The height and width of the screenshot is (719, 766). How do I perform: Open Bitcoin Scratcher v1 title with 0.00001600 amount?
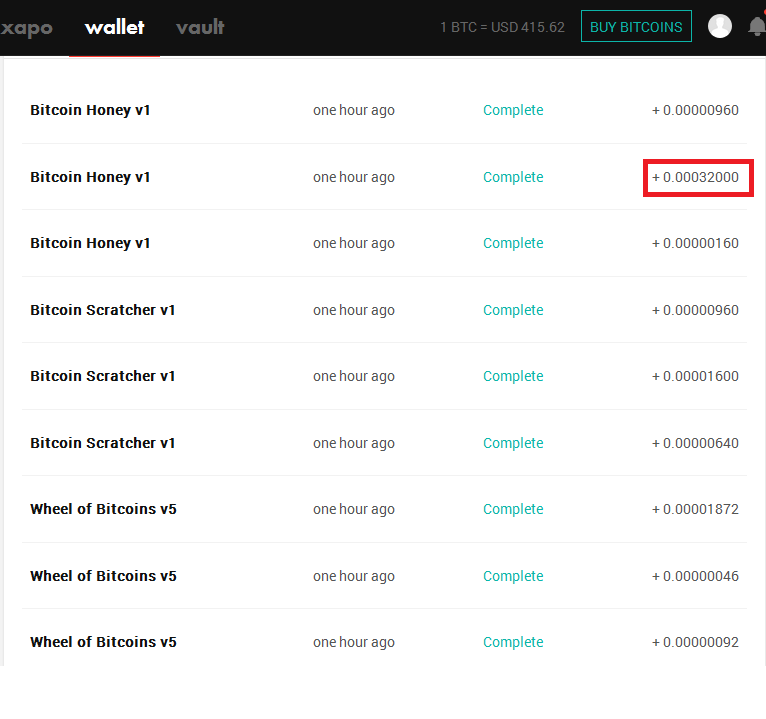(x=102, y=376)
